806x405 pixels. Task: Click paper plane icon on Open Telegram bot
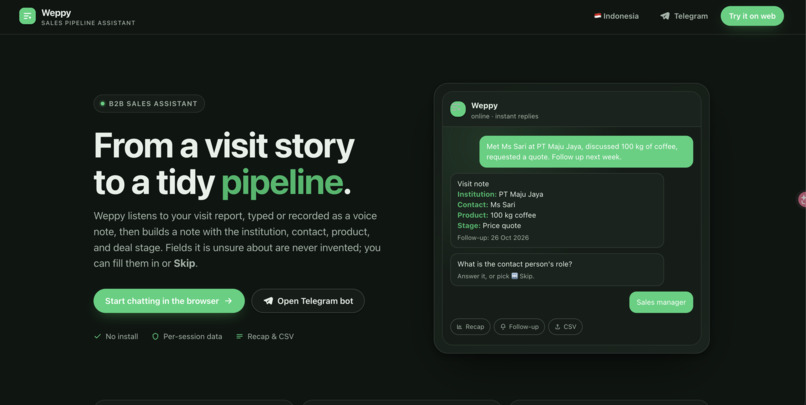tap(268, 301)
